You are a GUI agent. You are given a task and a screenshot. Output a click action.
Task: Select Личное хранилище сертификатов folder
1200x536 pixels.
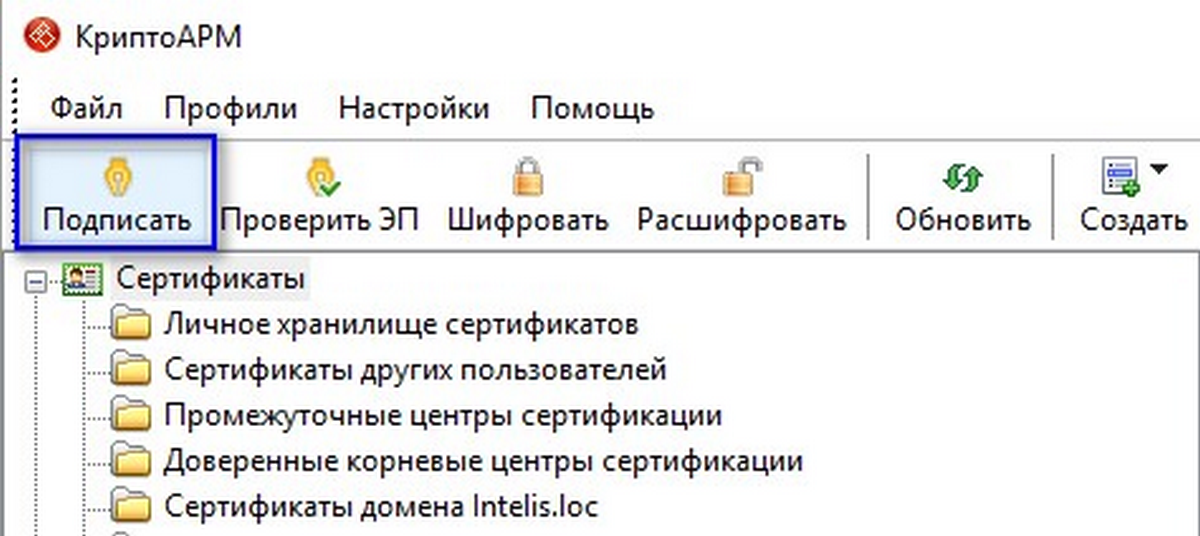pyautogui.click(x=401, y=324)
